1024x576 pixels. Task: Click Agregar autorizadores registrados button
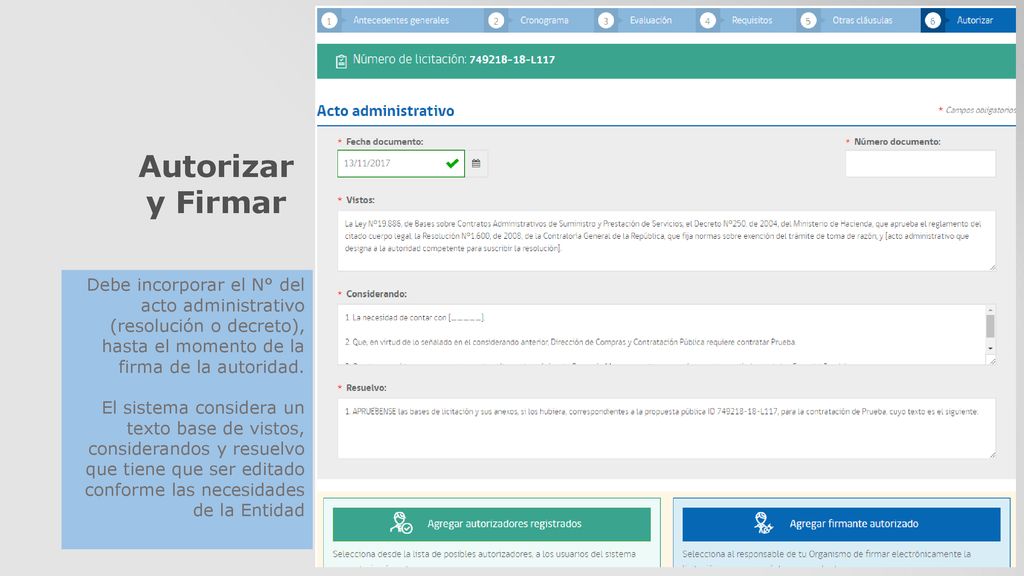(x=492, y=524)
